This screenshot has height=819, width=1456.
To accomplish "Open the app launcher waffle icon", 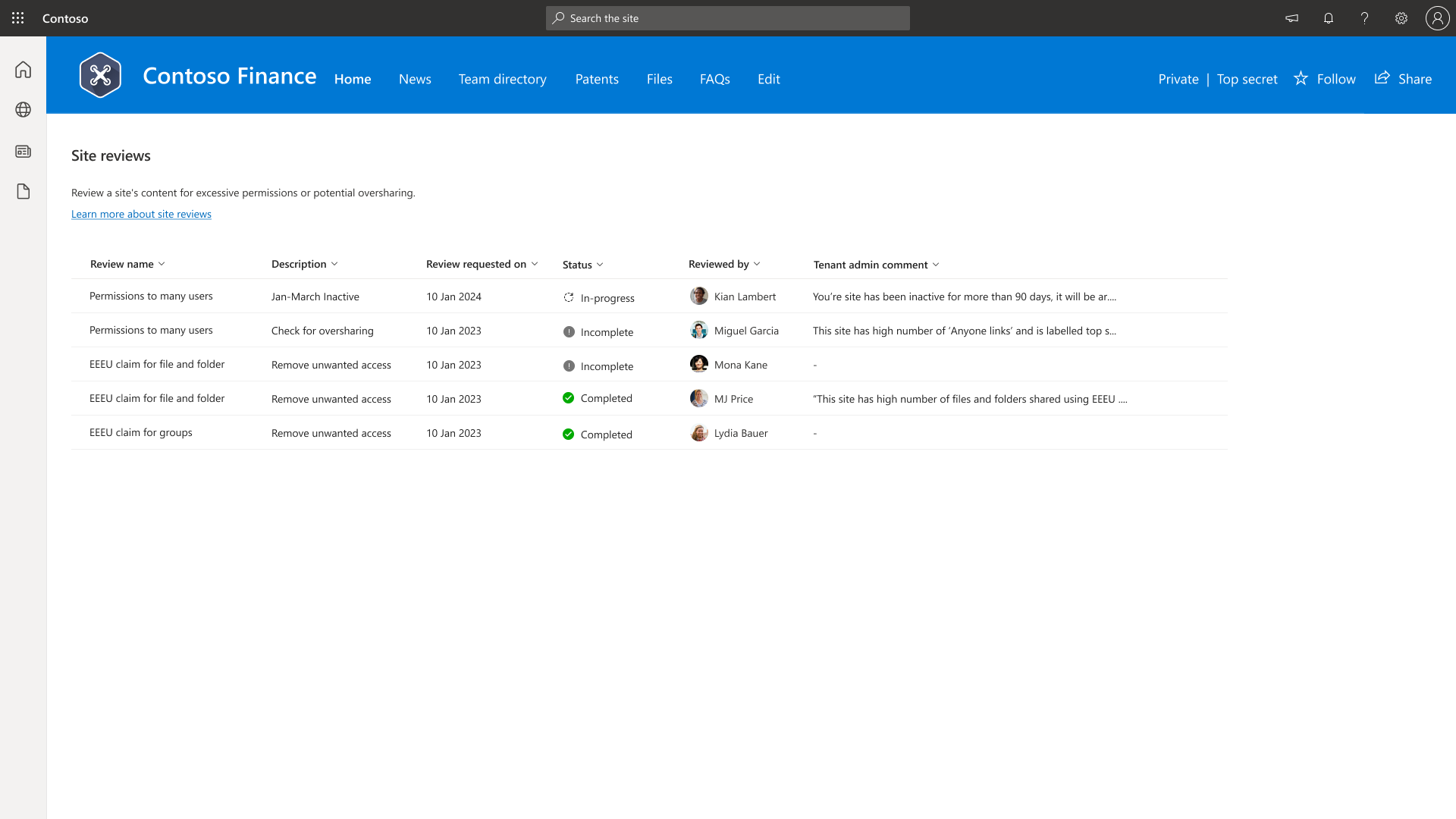I will tap(18, 18).
